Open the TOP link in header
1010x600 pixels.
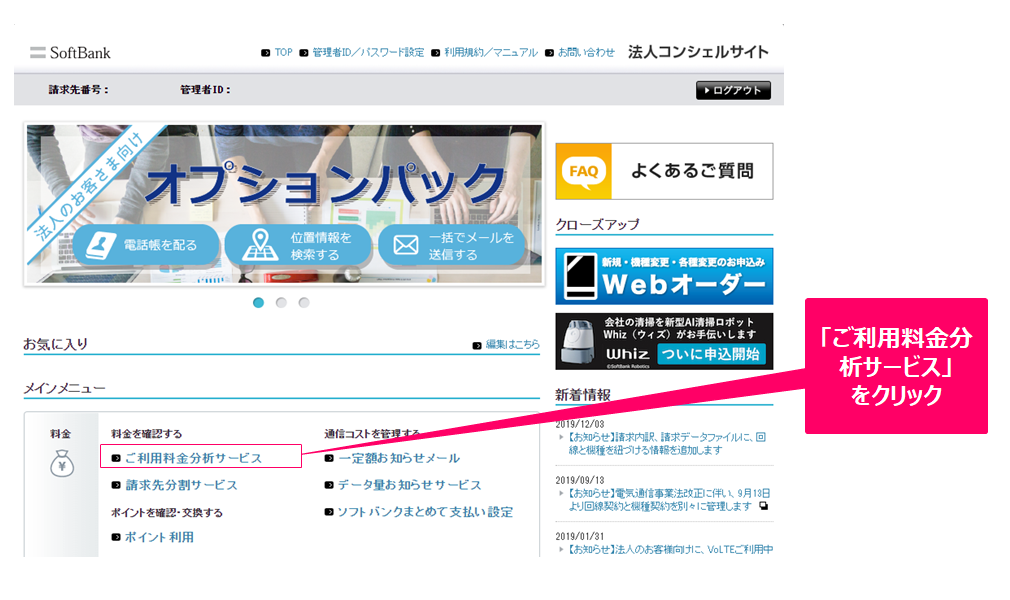coord(283,52)
